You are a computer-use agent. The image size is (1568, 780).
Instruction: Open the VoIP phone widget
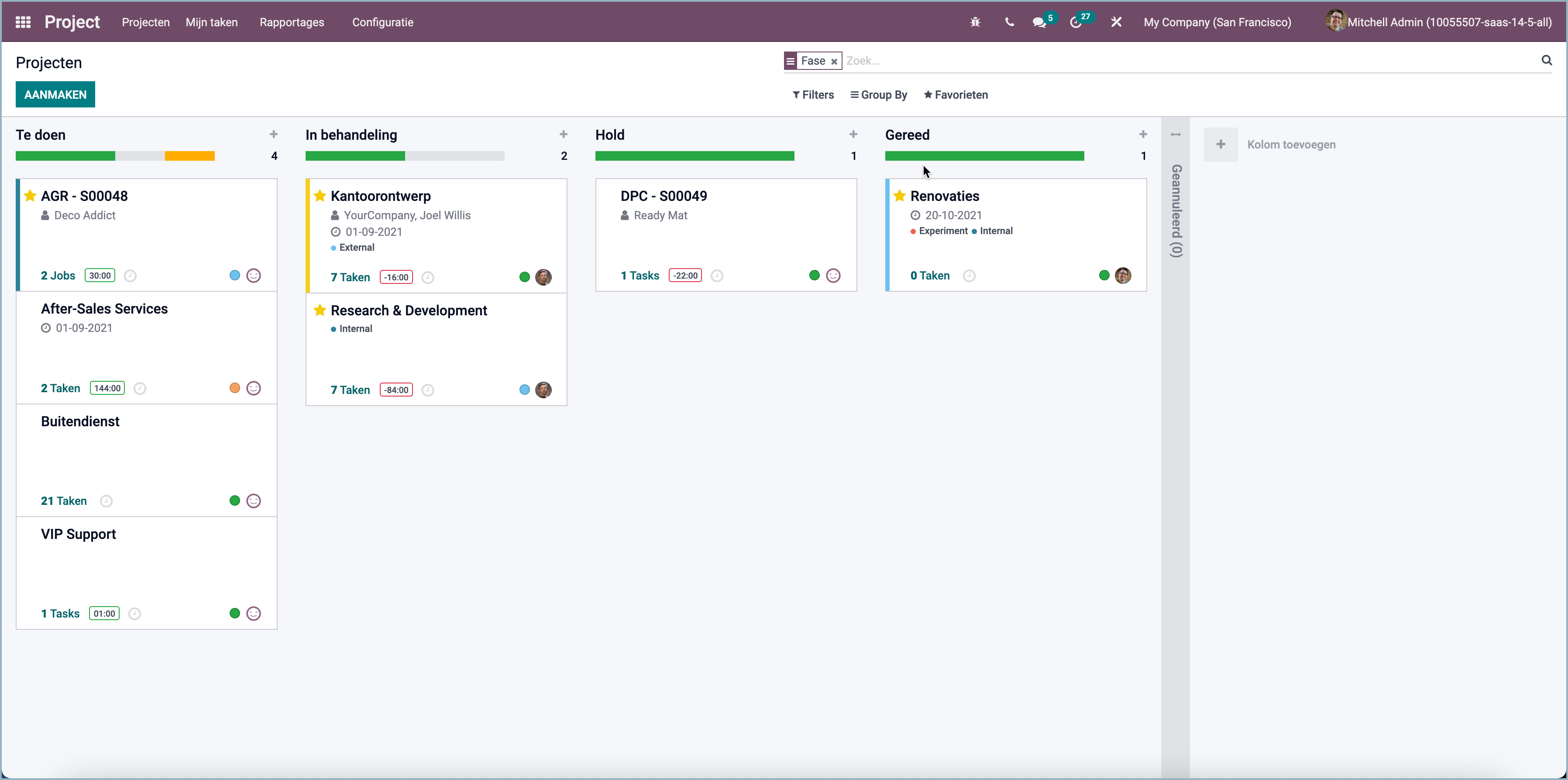(x=1009, y=23)
